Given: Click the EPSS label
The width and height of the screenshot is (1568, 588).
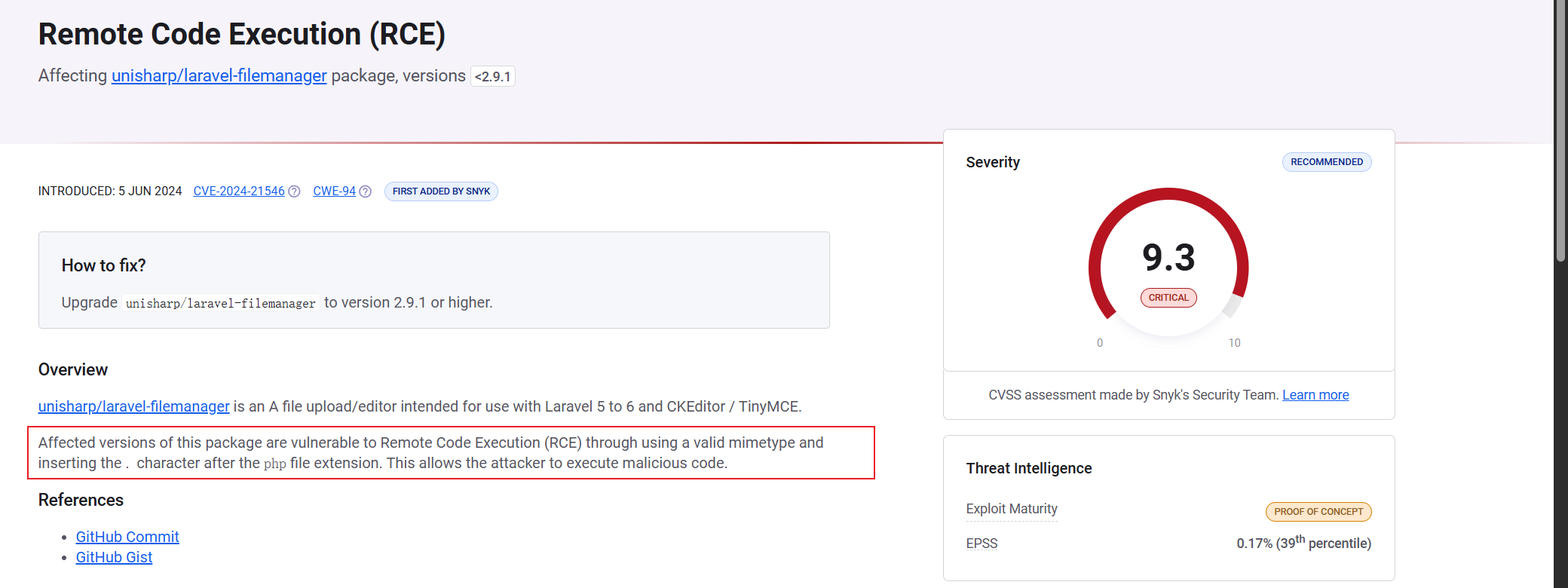Looking at the screenshot, I should point(982,544).
